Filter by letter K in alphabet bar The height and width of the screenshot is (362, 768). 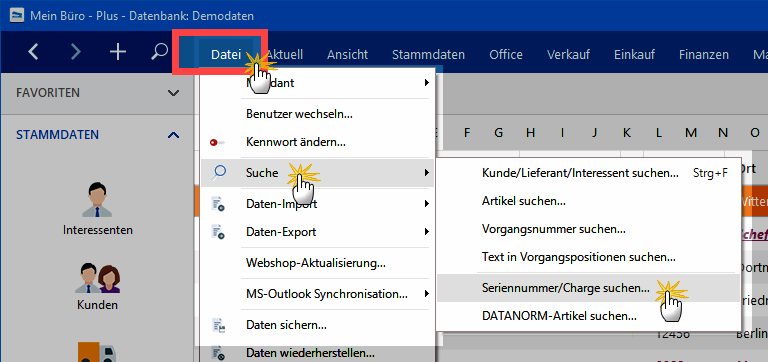point(626,132)
